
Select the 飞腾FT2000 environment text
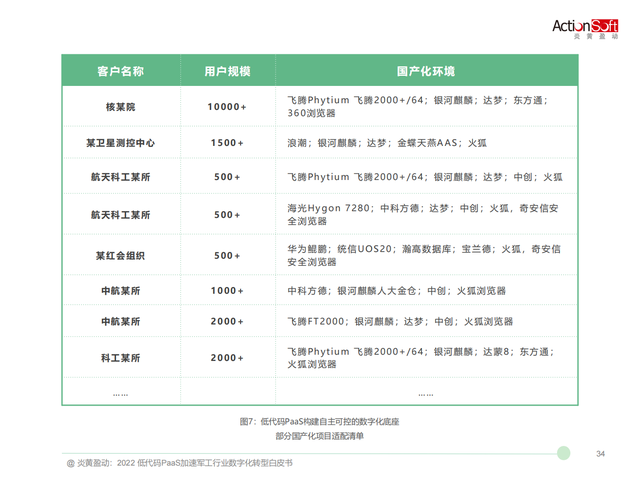400,322
